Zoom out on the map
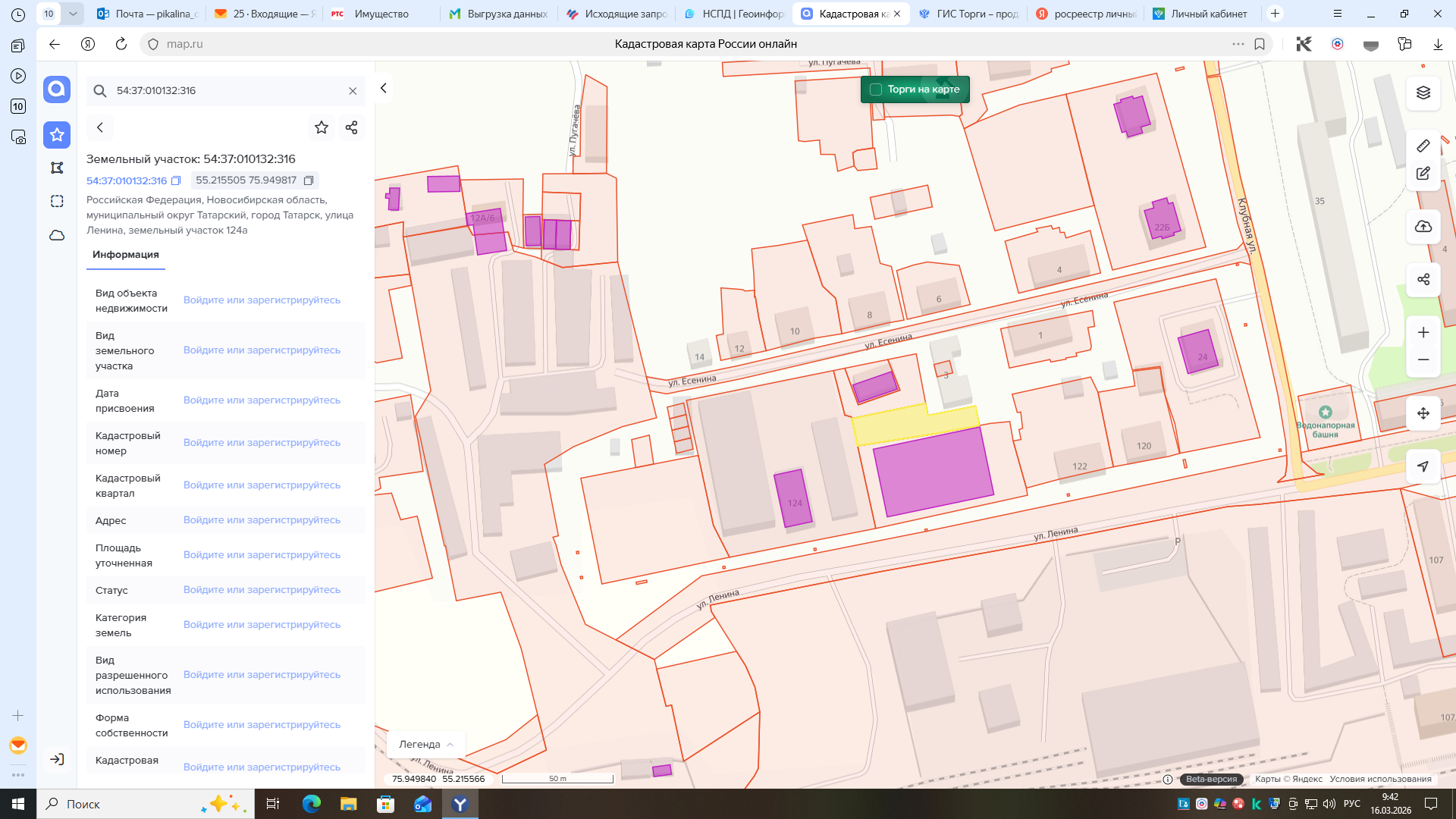 (1423, 360)
